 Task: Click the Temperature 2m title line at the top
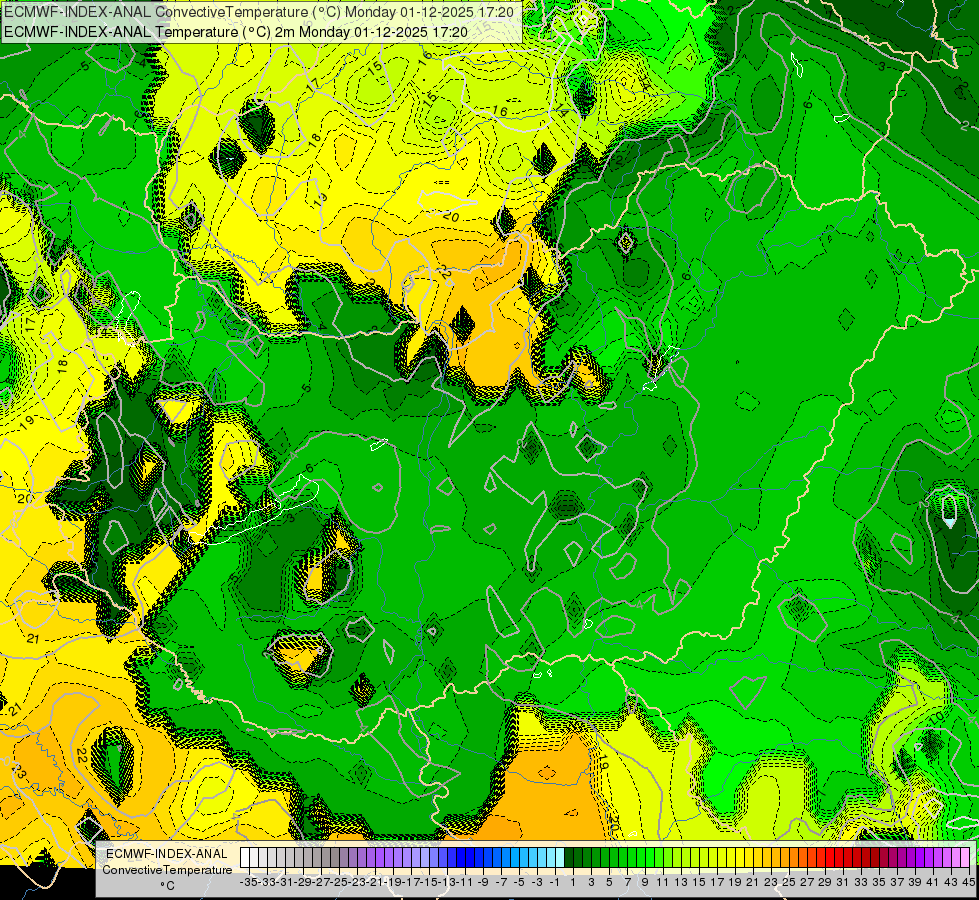coord(235,32)
